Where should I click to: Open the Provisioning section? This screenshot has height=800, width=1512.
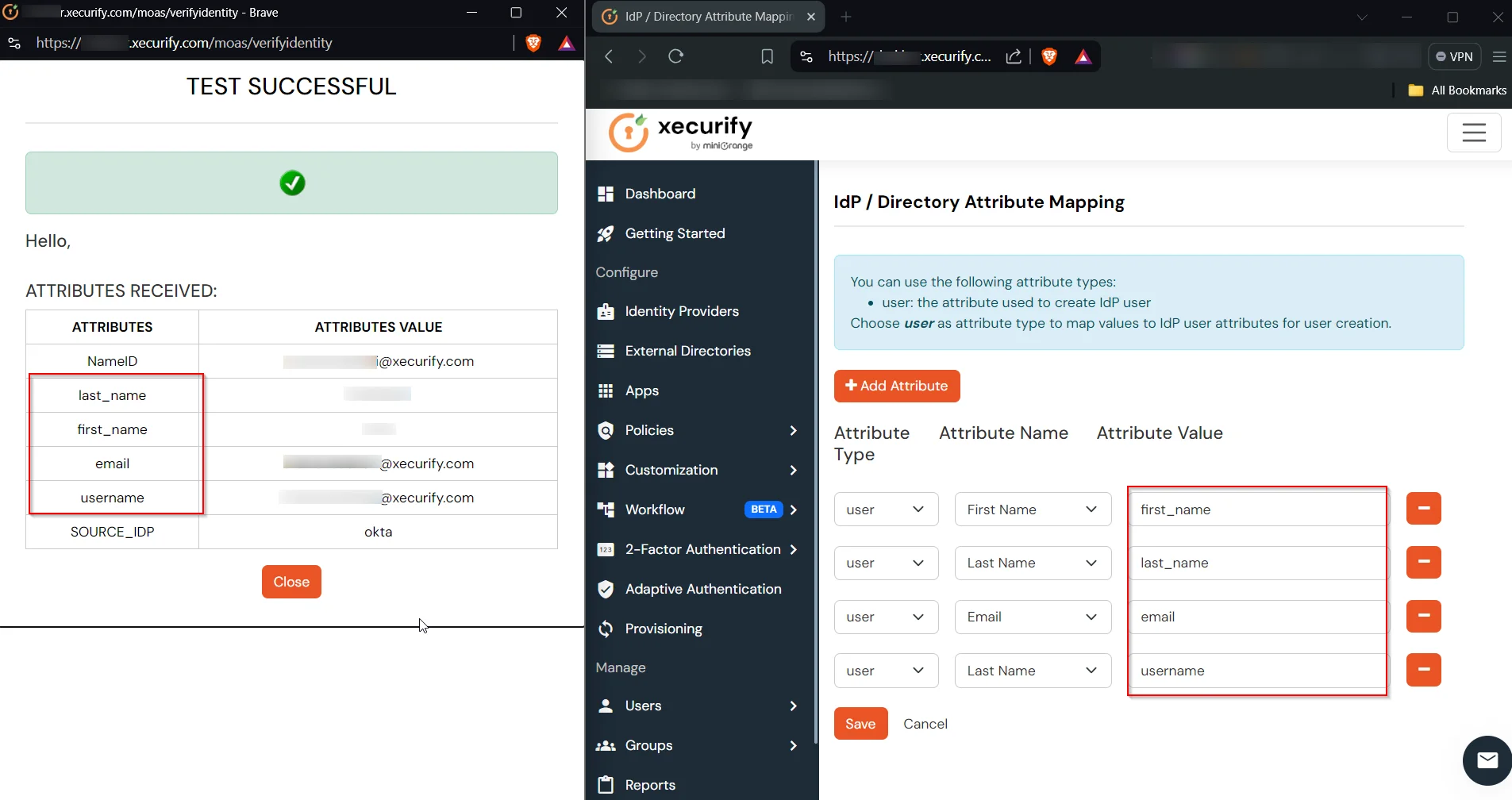tap(664, 629)
